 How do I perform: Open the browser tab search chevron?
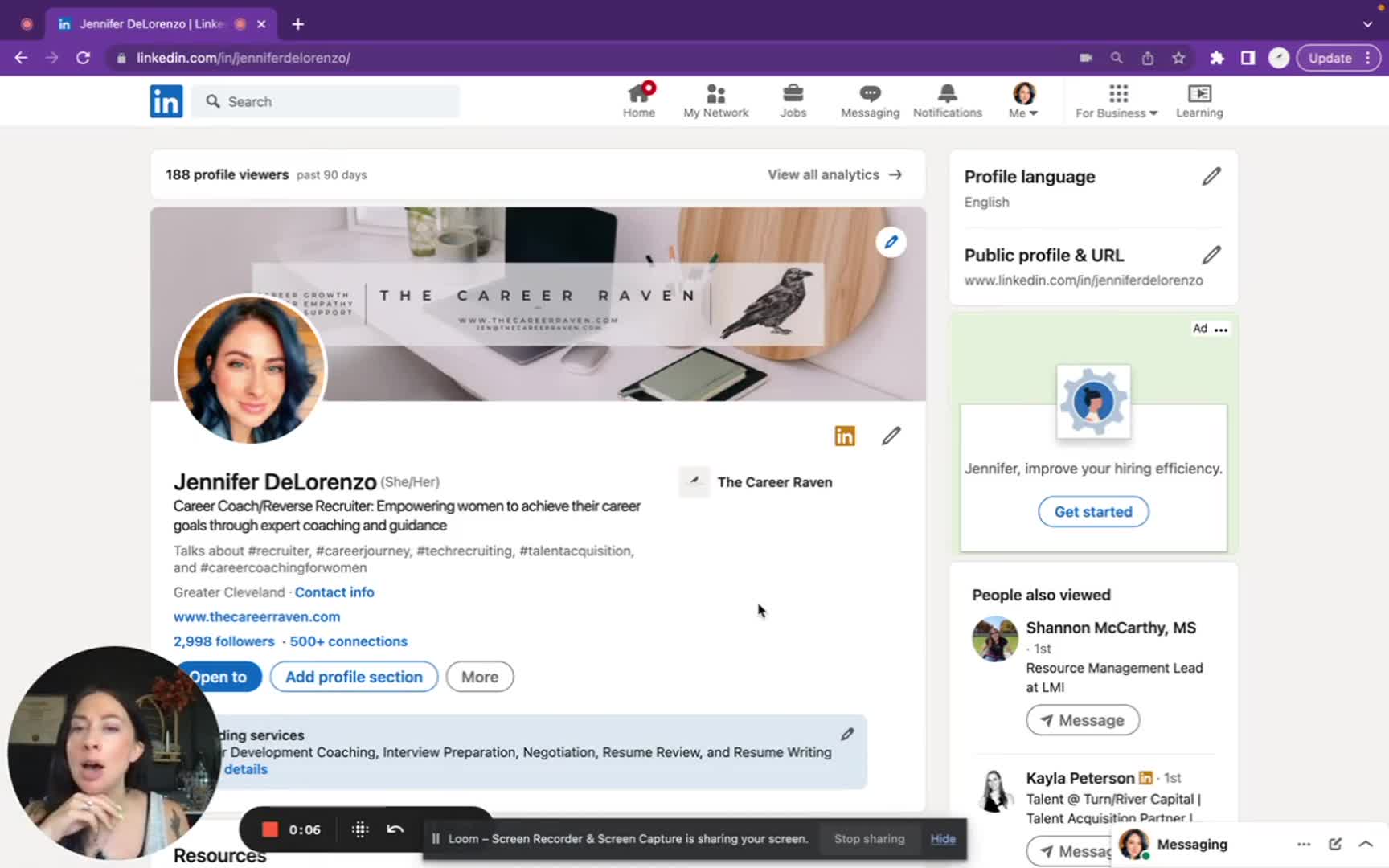click(x=1367, y=24)
